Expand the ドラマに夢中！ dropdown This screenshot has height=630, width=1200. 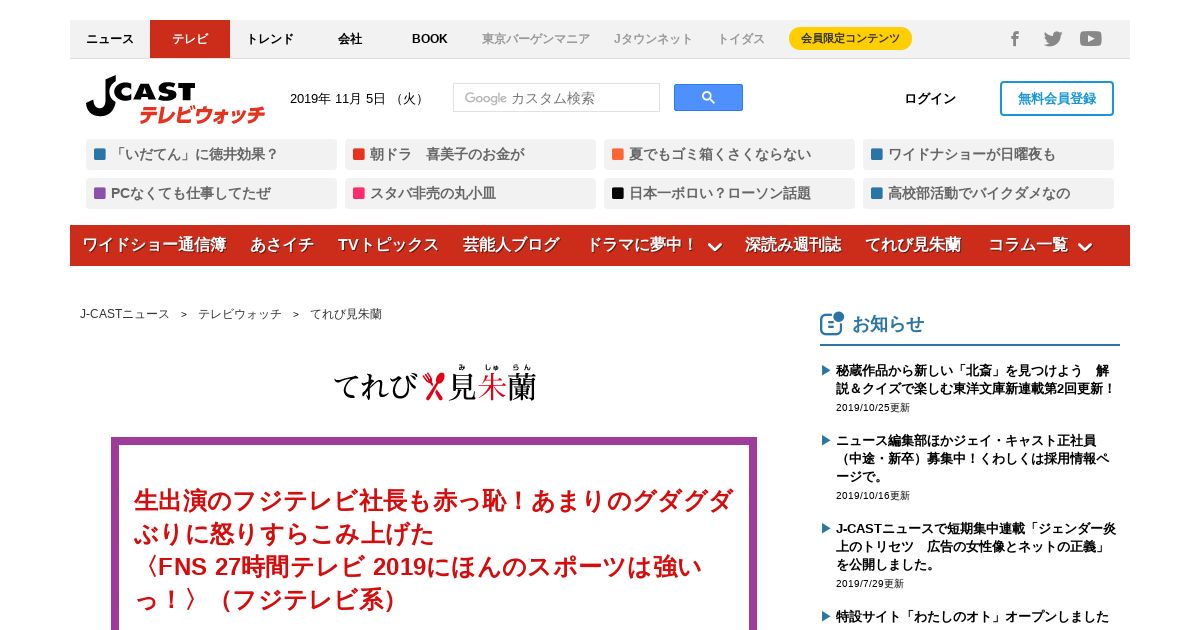[654, 245]
